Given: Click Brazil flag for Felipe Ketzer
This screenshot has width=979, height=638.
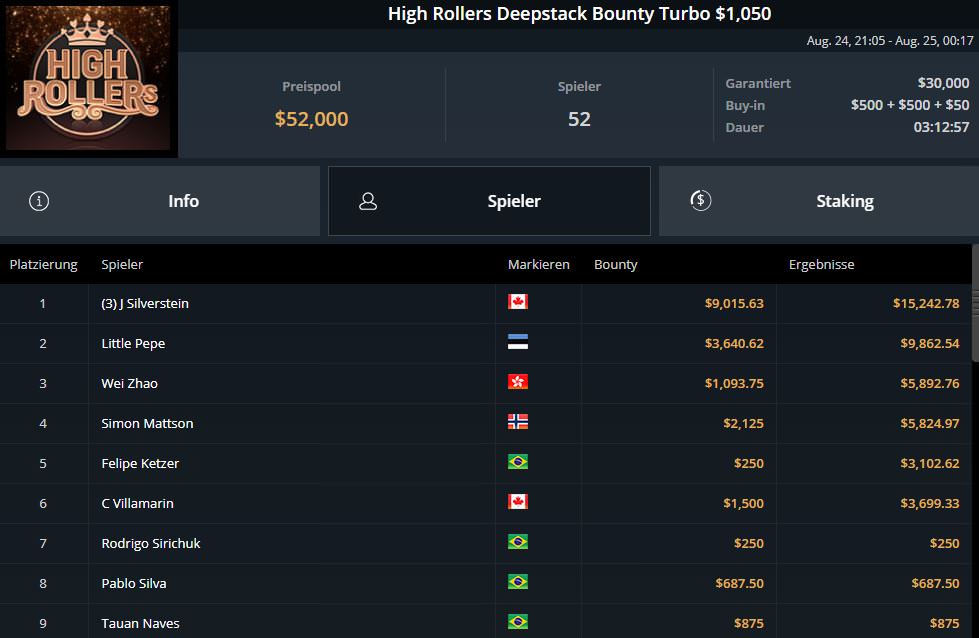Looking at the screenshot, I should (x=517, y=462).
